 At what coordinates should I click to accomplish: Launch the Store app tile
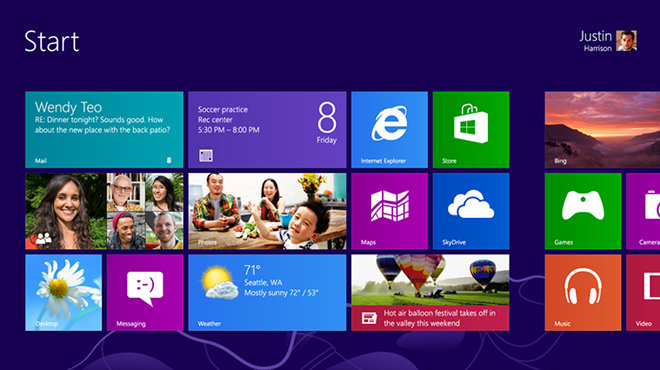tap(471, 130)
